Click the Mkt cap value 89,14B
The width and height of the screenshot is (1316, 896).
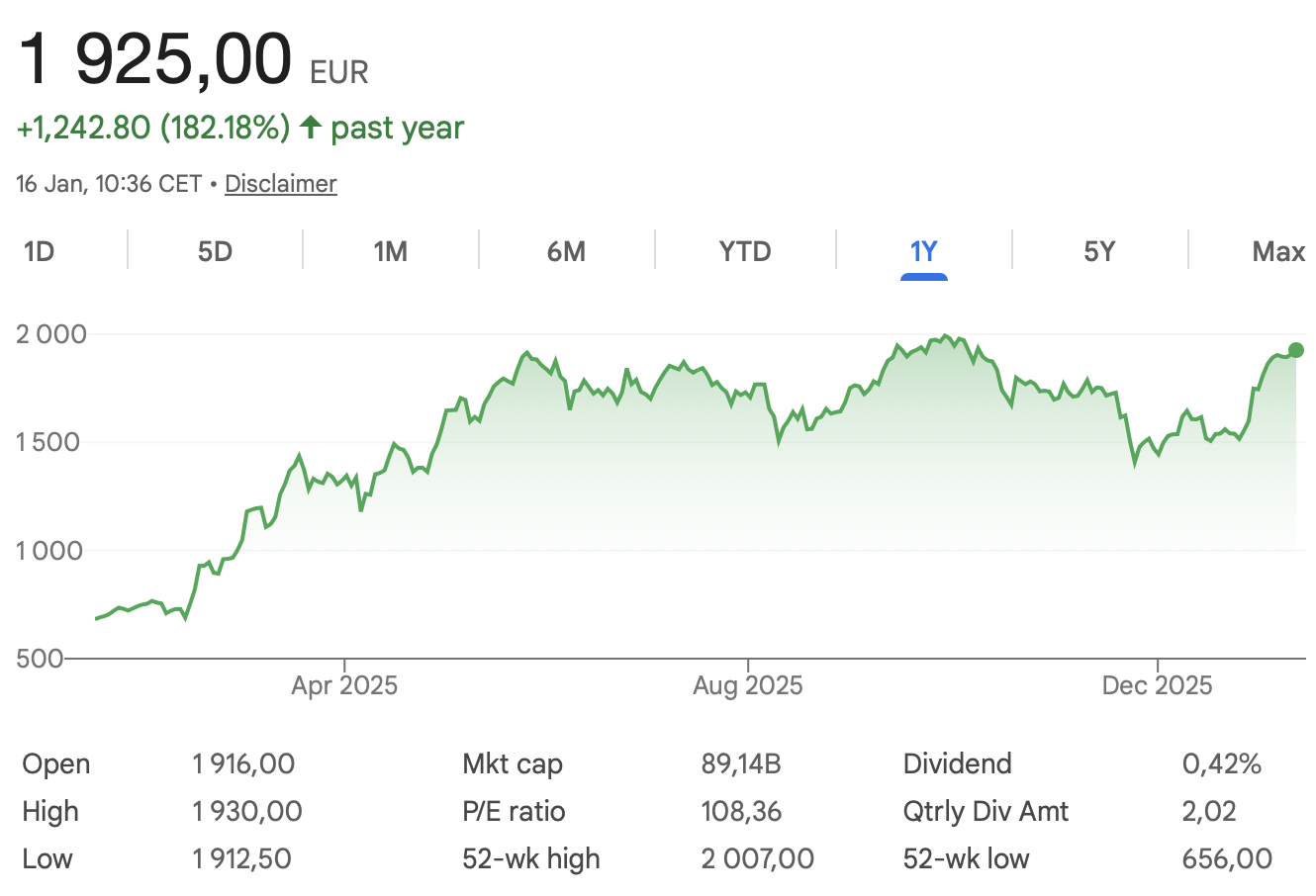pos(740,763)
